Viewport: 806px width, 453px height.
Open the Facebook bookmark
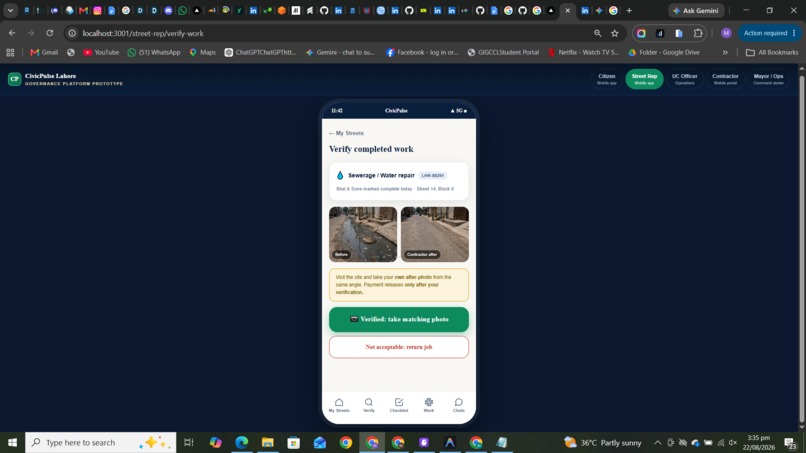(422, 52)
